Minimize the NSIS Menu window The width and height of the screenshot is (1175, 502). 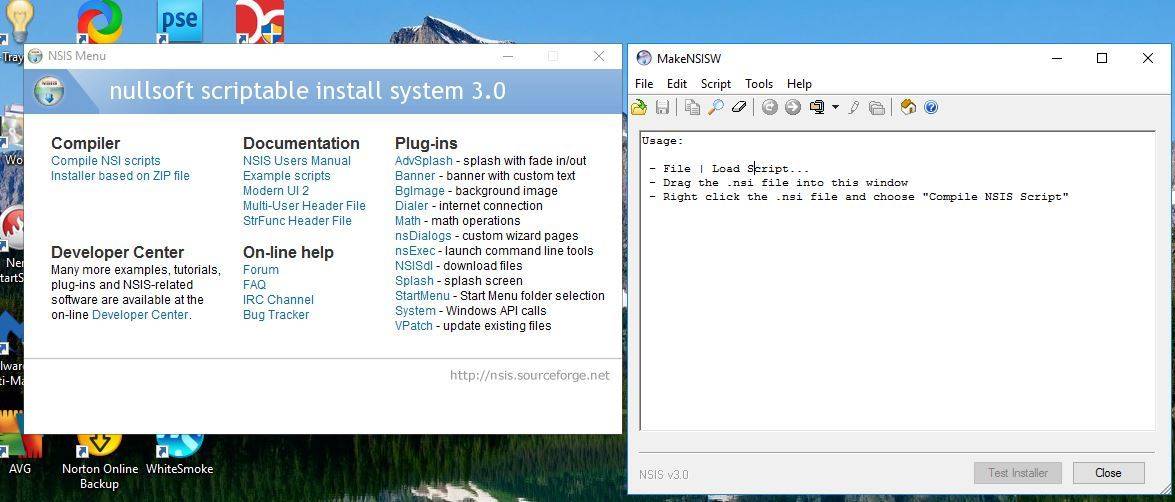(507, 56)
